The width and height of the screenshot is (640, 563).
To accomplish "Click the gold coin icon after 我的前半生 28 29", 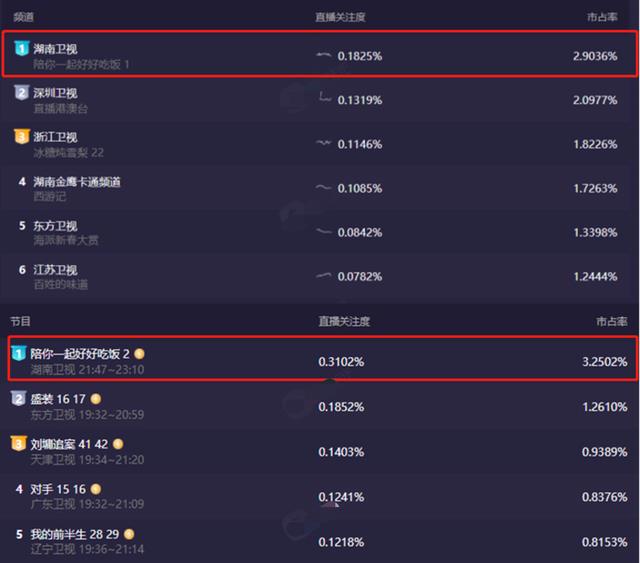I will 128,533.
